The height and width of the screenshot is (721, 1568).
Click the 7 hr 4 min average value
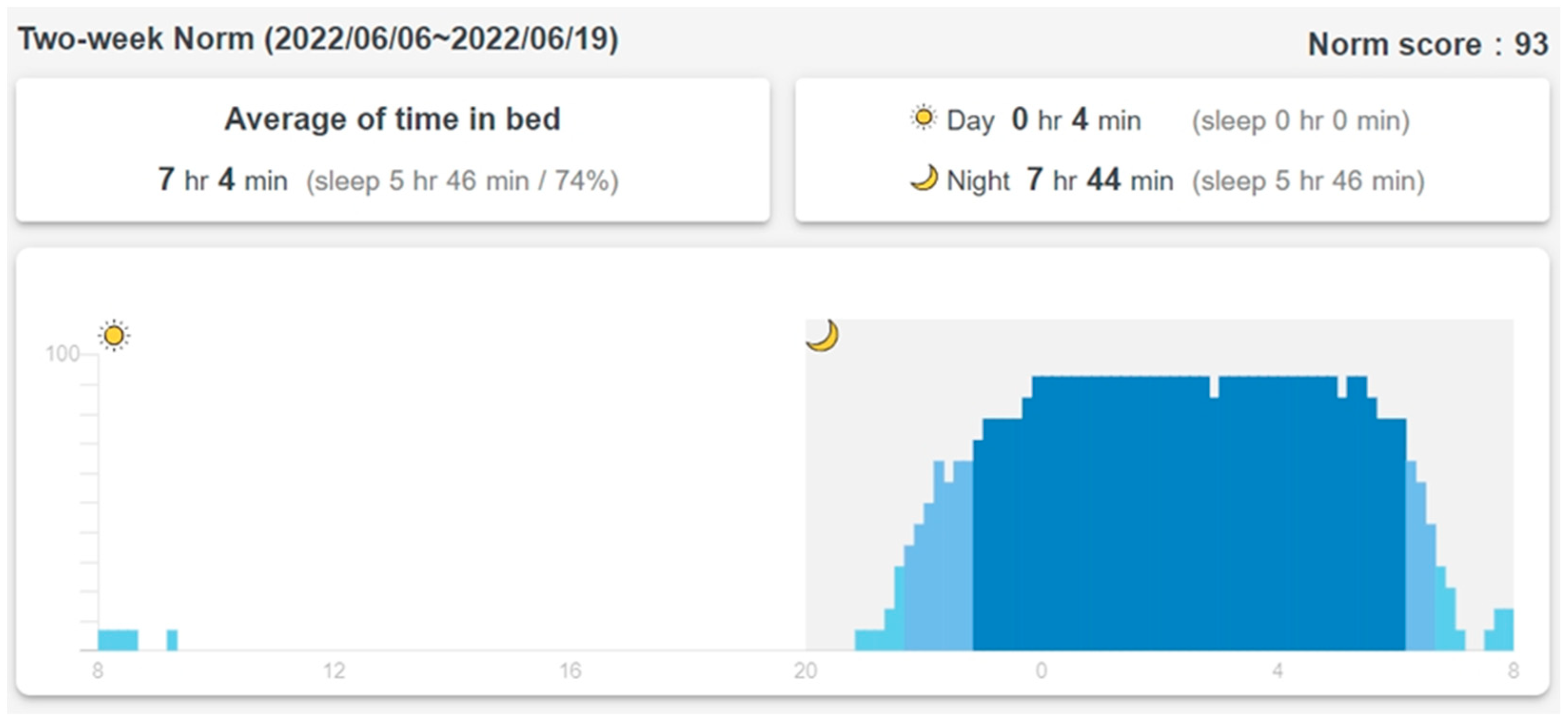coord(223,179)
